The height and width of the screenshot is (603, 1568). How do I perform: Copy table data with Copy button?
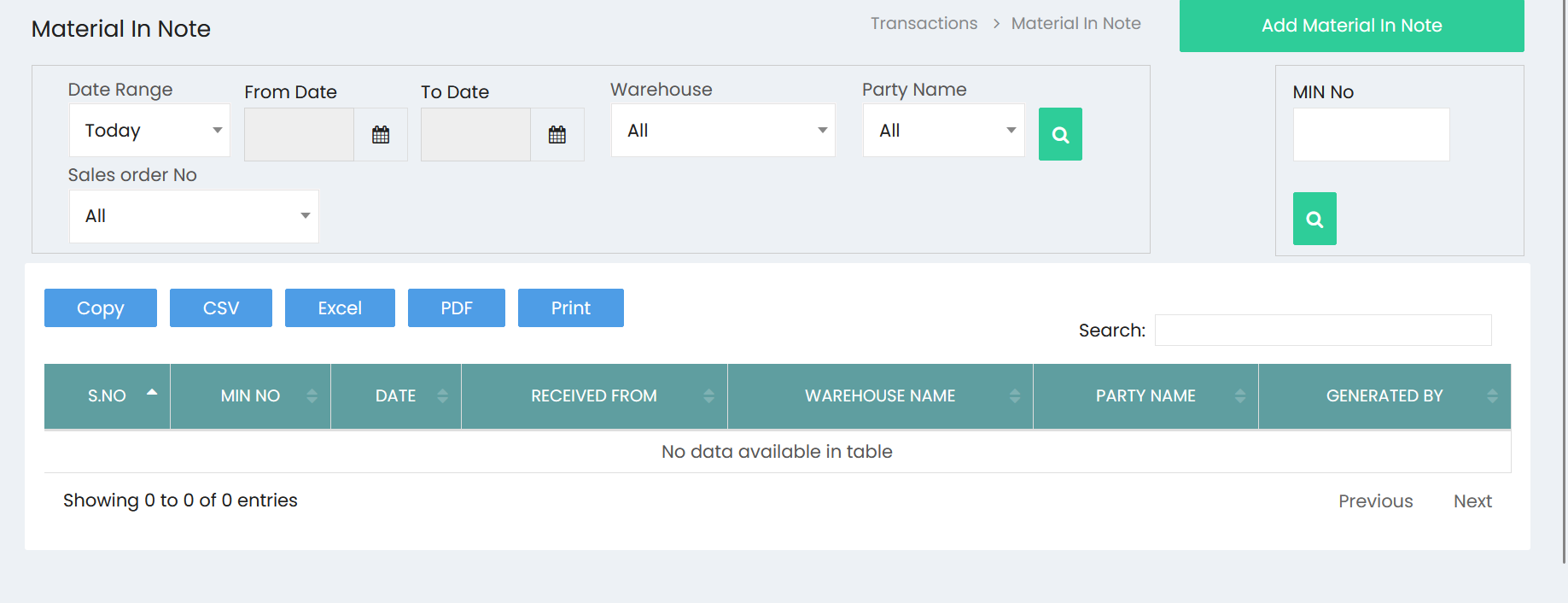(101, 307)
